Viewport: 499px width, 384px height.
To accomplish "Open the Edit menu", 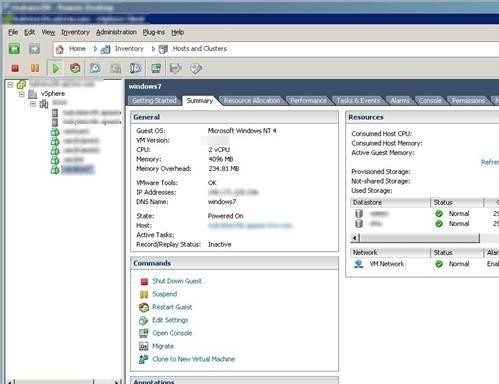I will 29,32.
